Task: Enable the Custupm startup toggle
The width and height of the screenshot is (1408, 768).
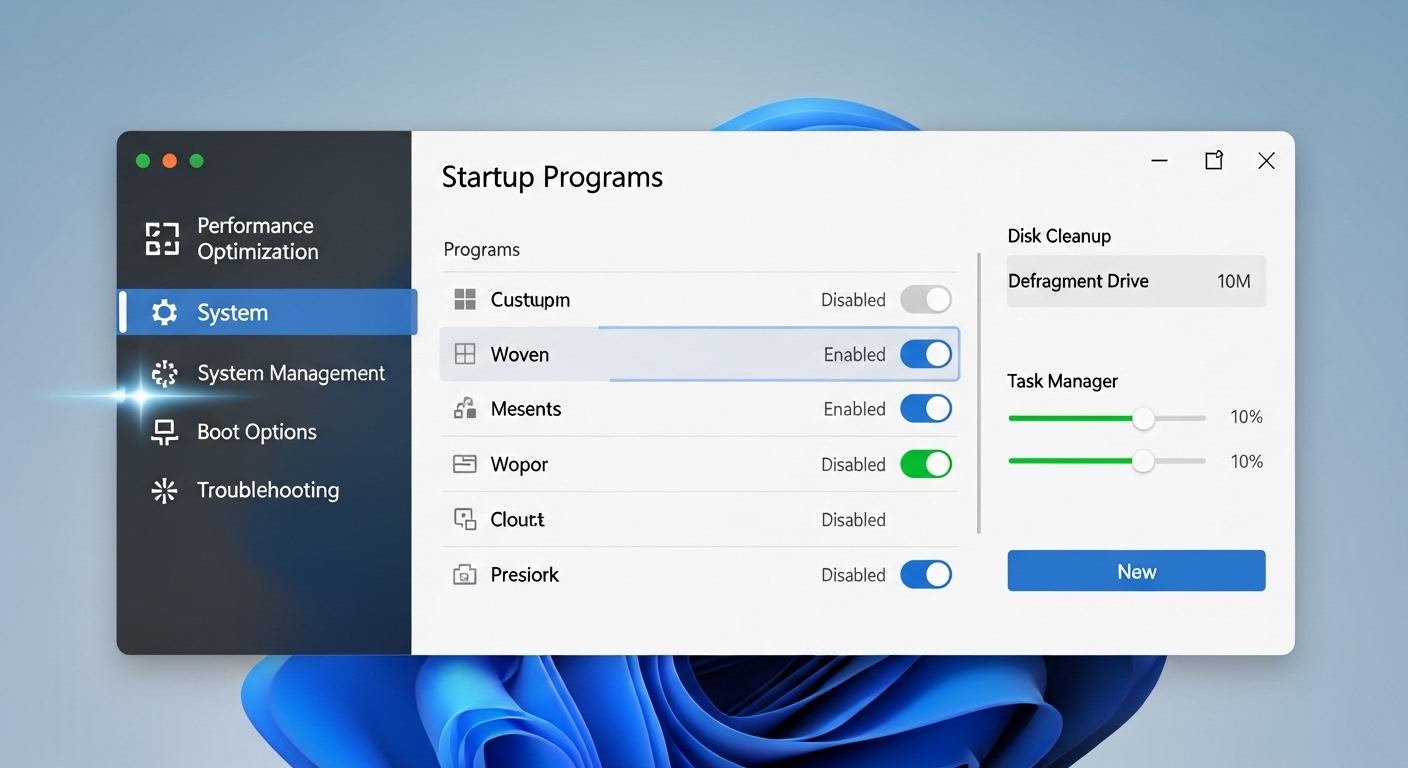Action: 925,300
